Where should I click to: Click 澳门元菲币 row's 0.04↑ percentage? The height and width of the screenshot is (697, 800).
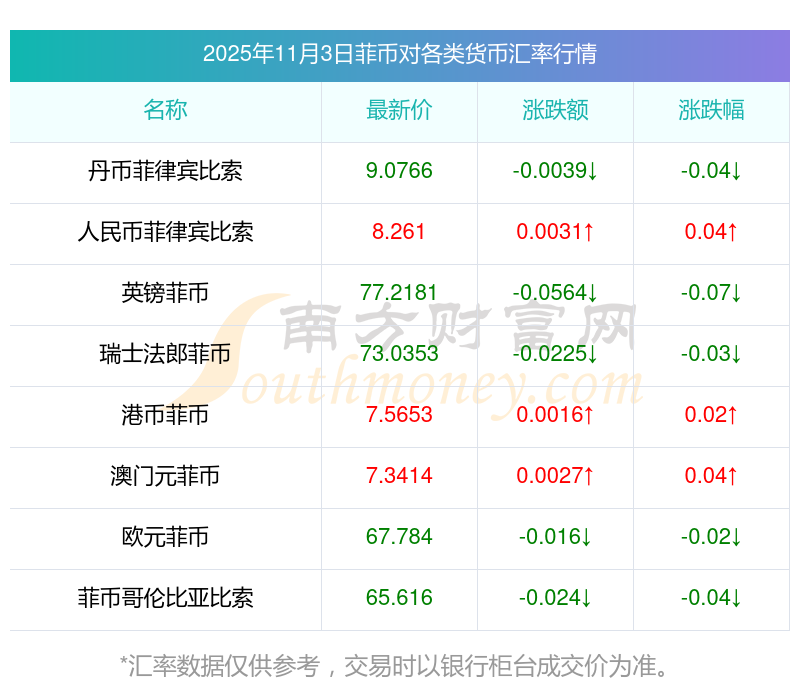pyautogui.click(x=711, y=476)
